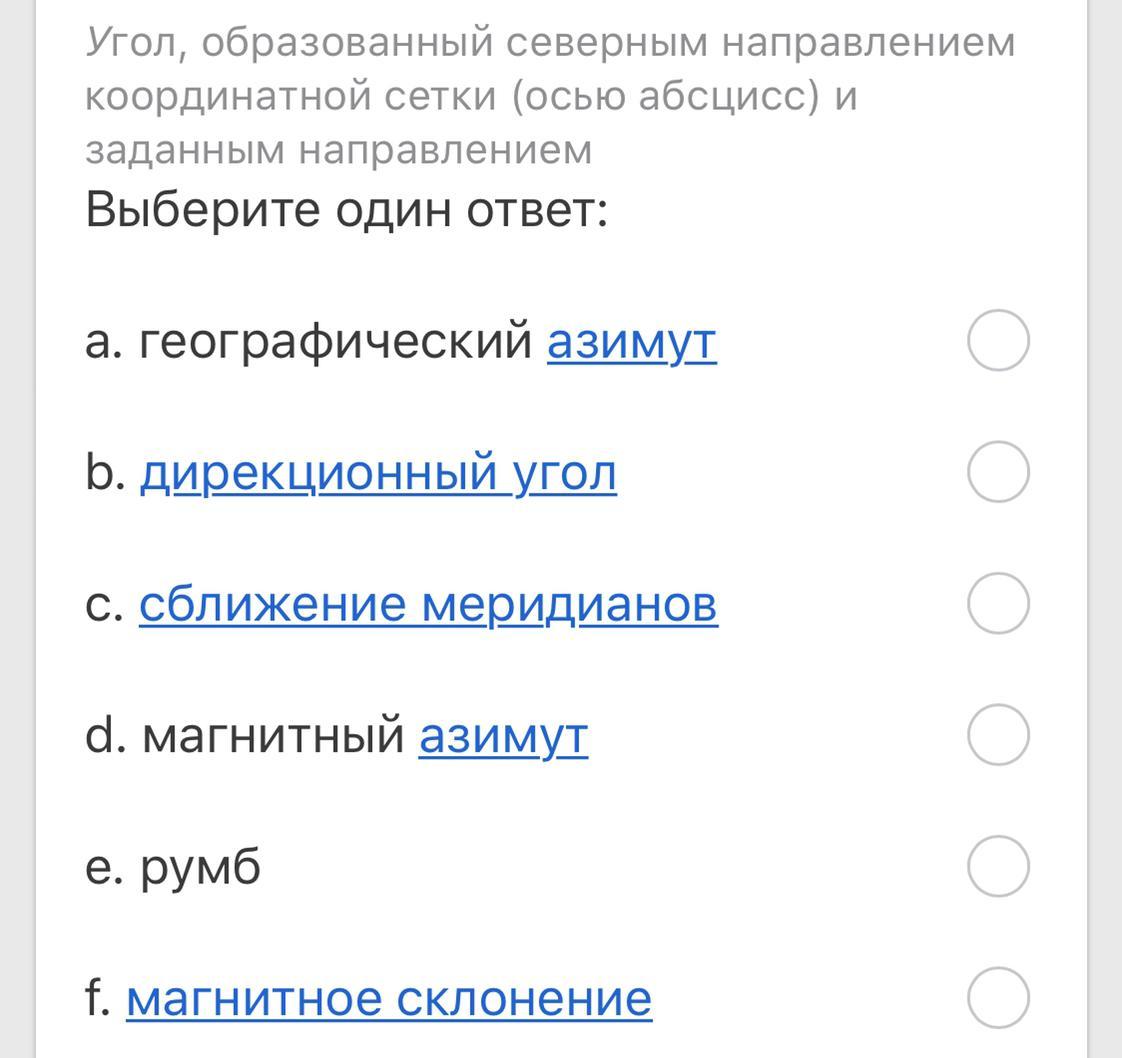
Task: Click the румб answer text
Action: tap(200, 867)
